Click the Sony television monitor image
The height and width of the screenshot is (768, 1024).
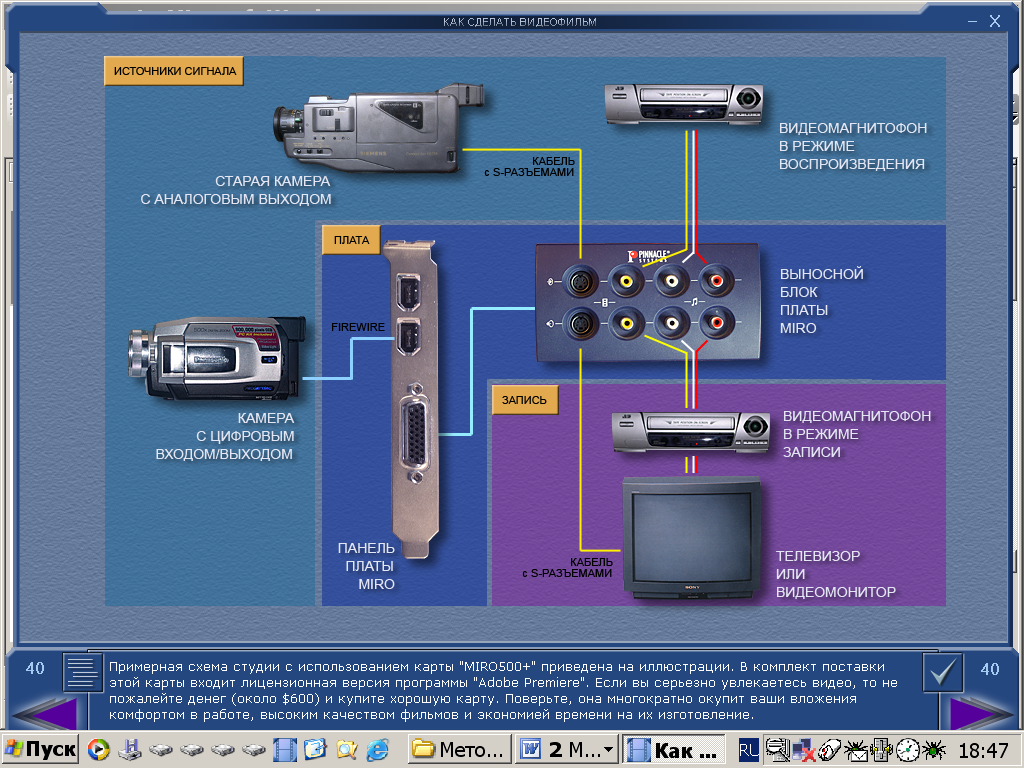tap(692, 538)
